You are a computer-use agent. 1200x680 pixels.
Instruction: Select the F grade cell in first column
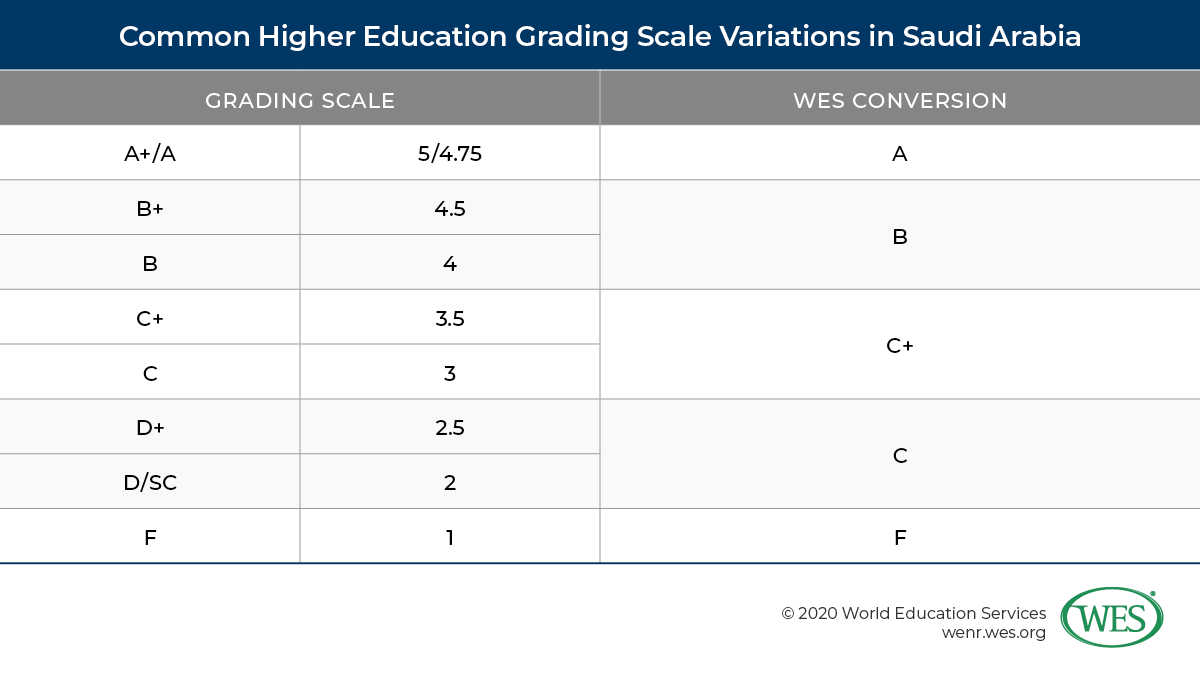[150, 537]
